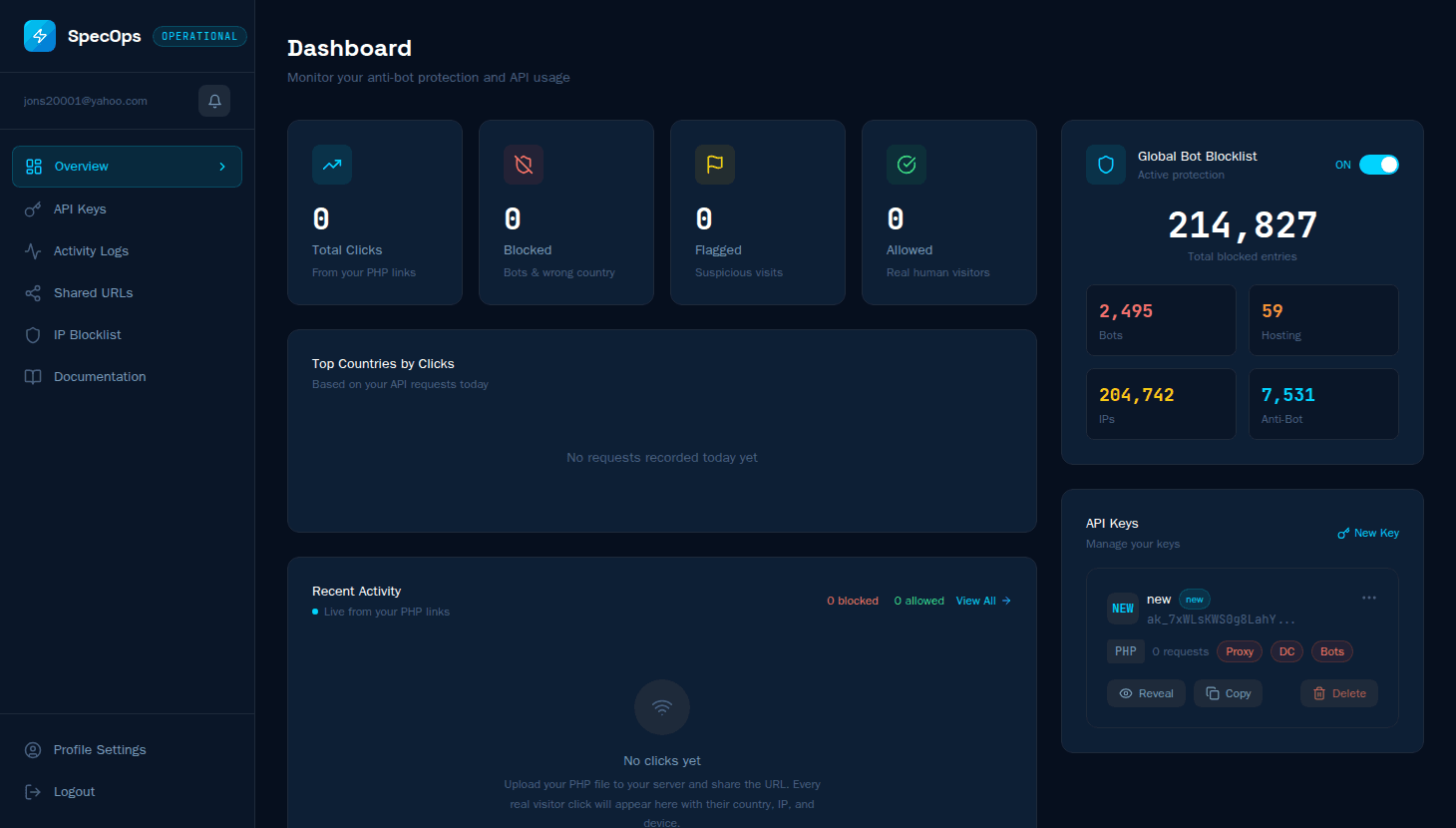The image size is (1456, 828).
Task: Click the Allowed stat's checkmark icon
Action: [906, 165]
